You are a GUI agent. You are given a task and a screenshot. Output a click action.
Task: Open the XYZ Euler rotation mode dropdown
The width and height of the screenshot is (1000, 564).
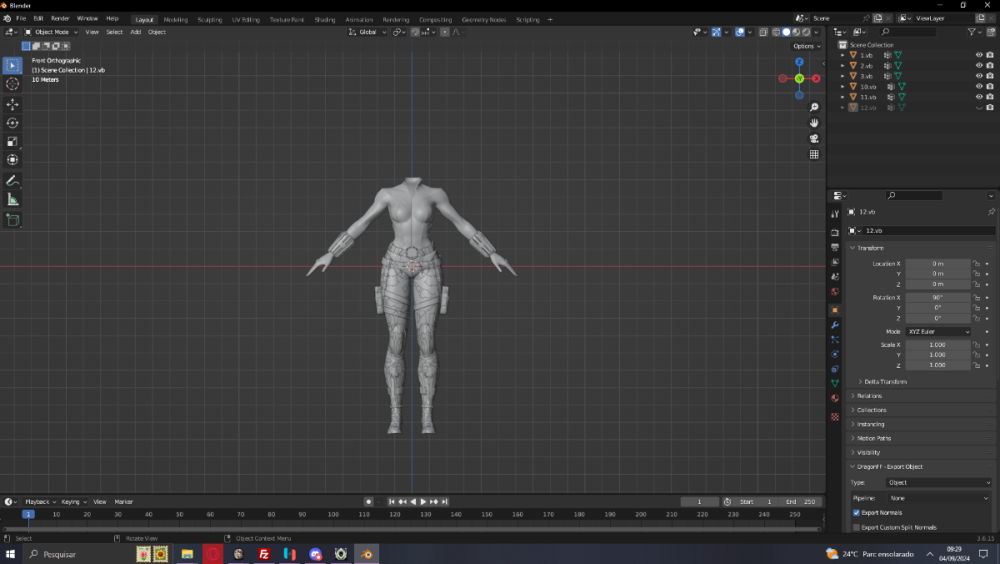coord(938,331)
